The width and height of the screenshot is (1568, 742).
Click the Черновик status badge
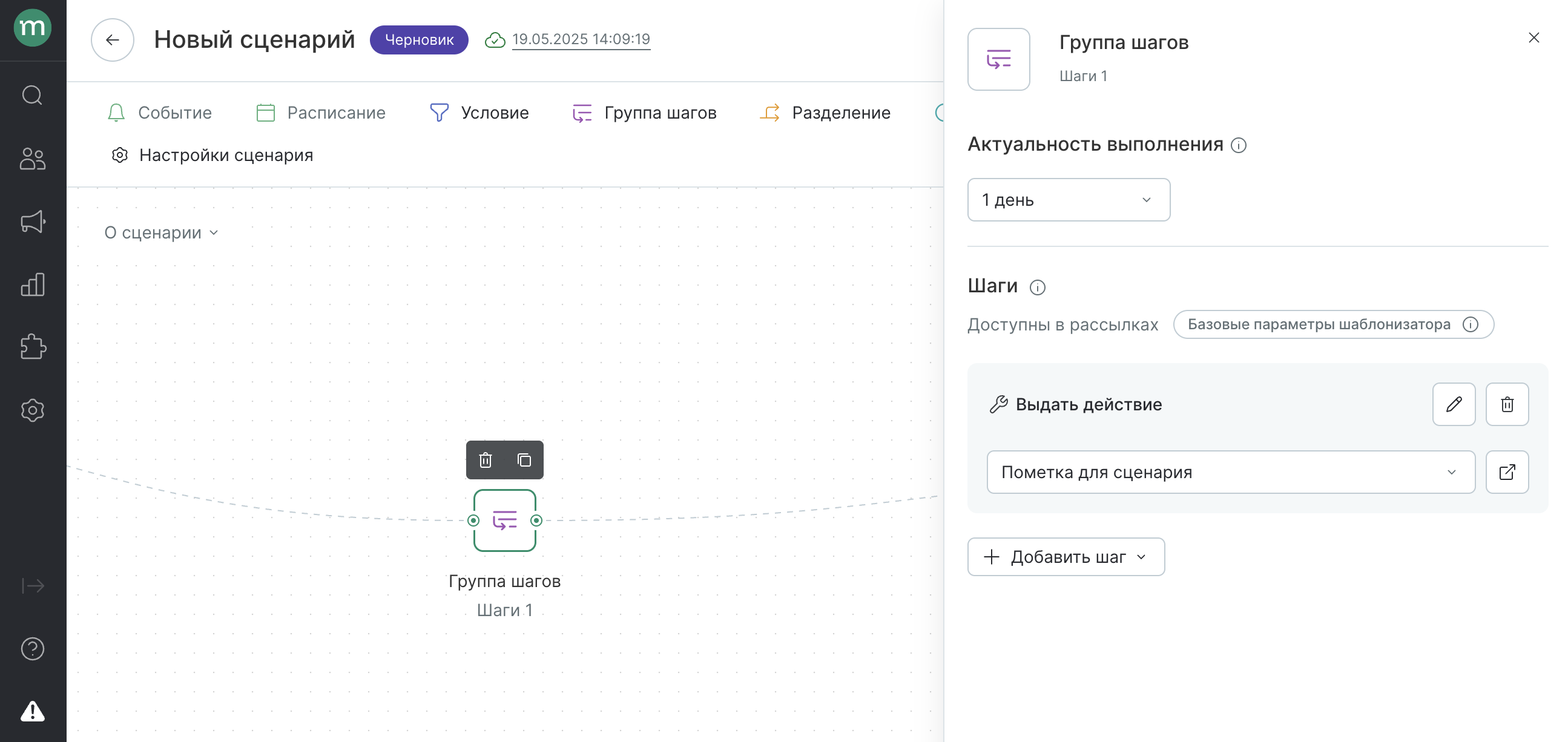(419, 40)
